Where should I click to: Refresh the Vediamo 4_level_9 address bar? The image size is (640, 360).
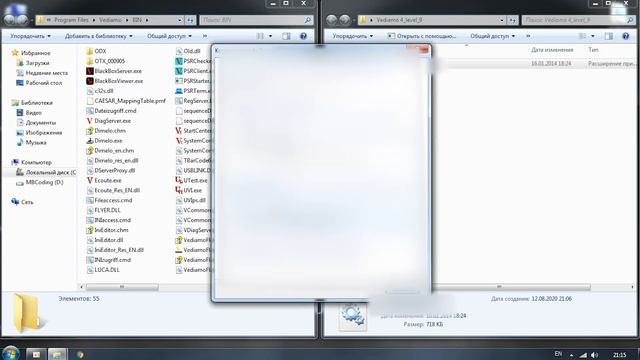tap(512, 20)
